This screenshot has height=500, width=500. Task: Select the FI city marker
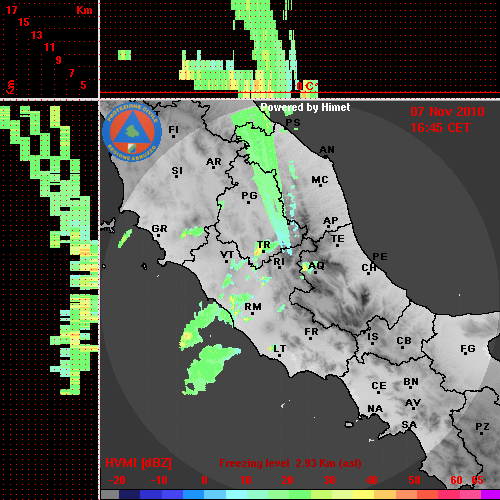[173, 136]
